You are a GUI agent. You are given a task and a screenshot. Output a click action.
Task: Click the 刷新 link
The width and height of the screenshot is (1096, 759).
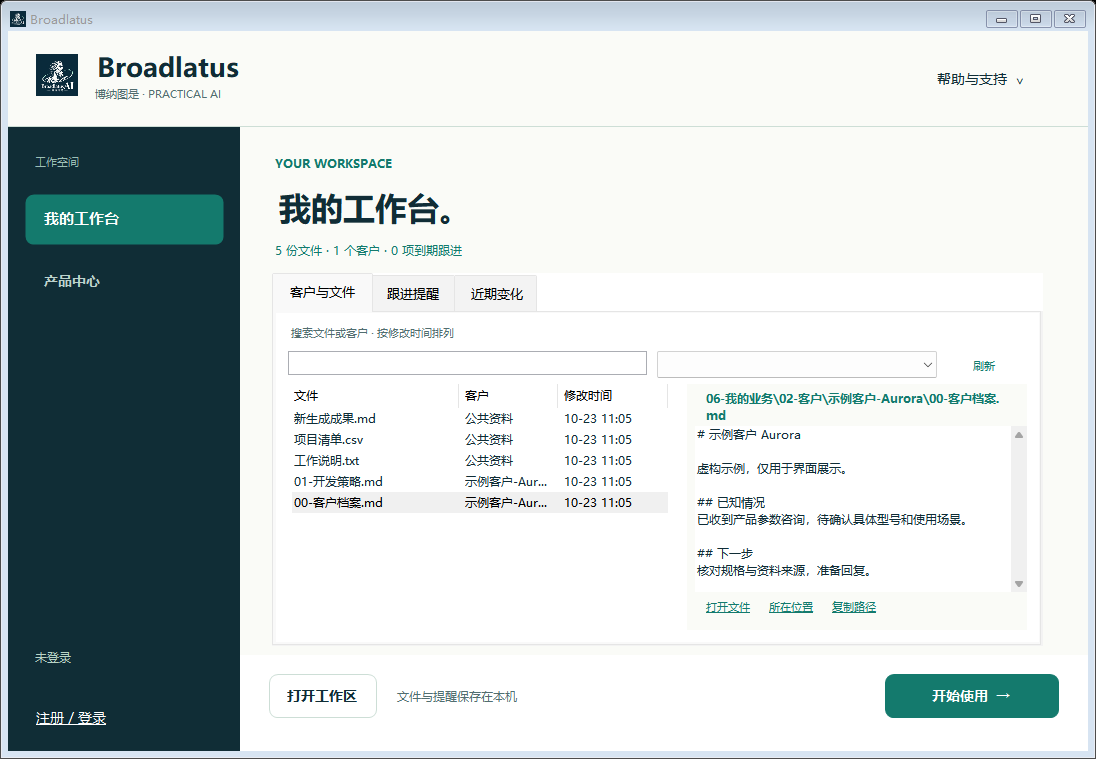click(983, 366)
